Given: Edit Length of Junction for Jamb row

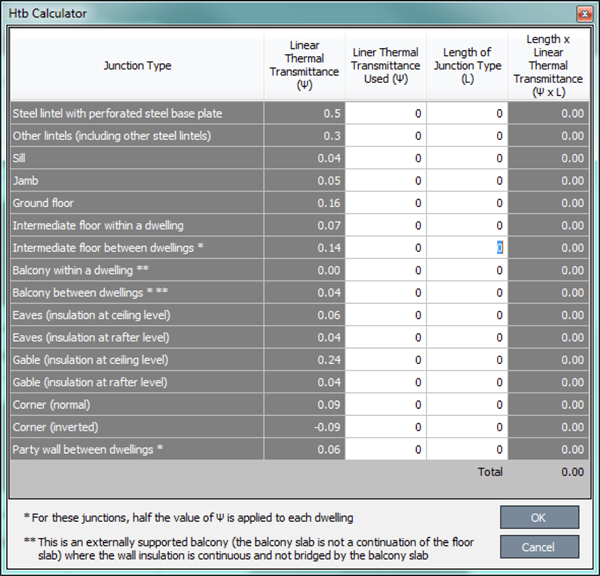Looking at the screenshot, I should [467, 180].
